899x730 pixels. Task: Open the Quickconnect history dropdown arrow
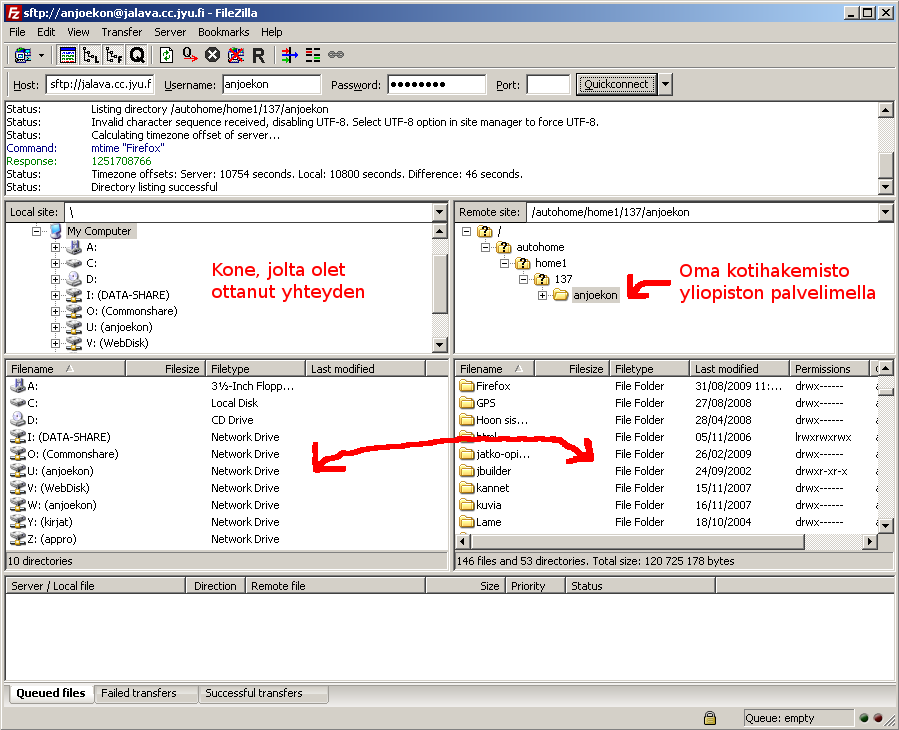665,84
